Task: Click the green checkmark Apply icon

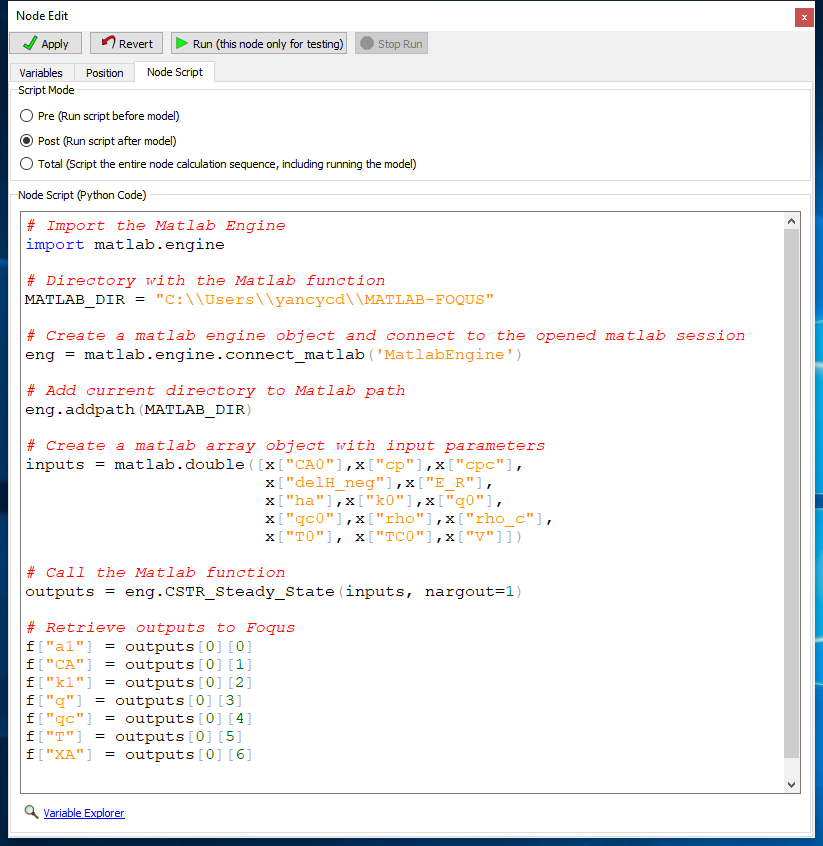Action: 30,43
